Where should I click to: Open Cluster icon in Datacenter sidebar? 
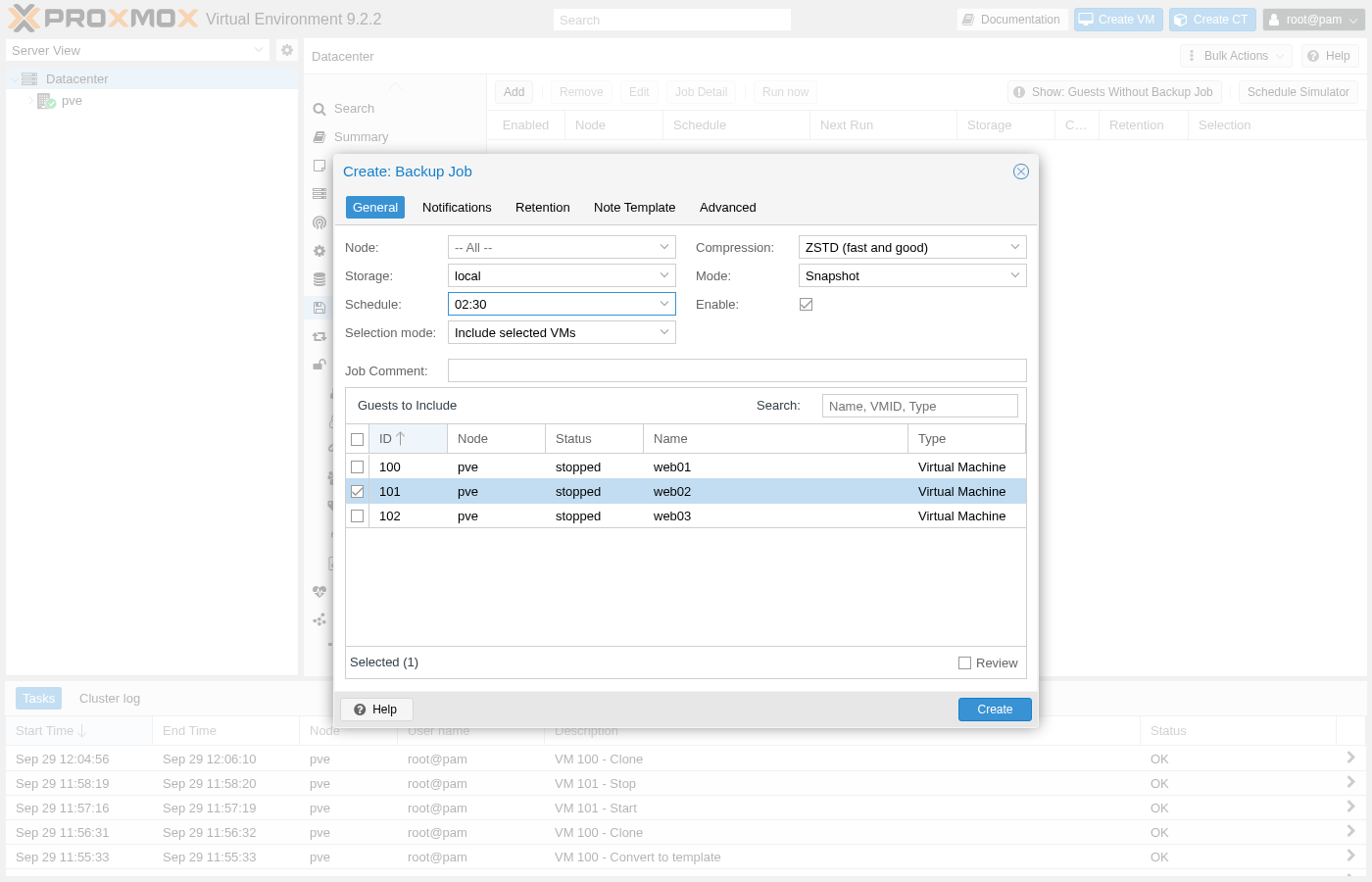point(319,194)
